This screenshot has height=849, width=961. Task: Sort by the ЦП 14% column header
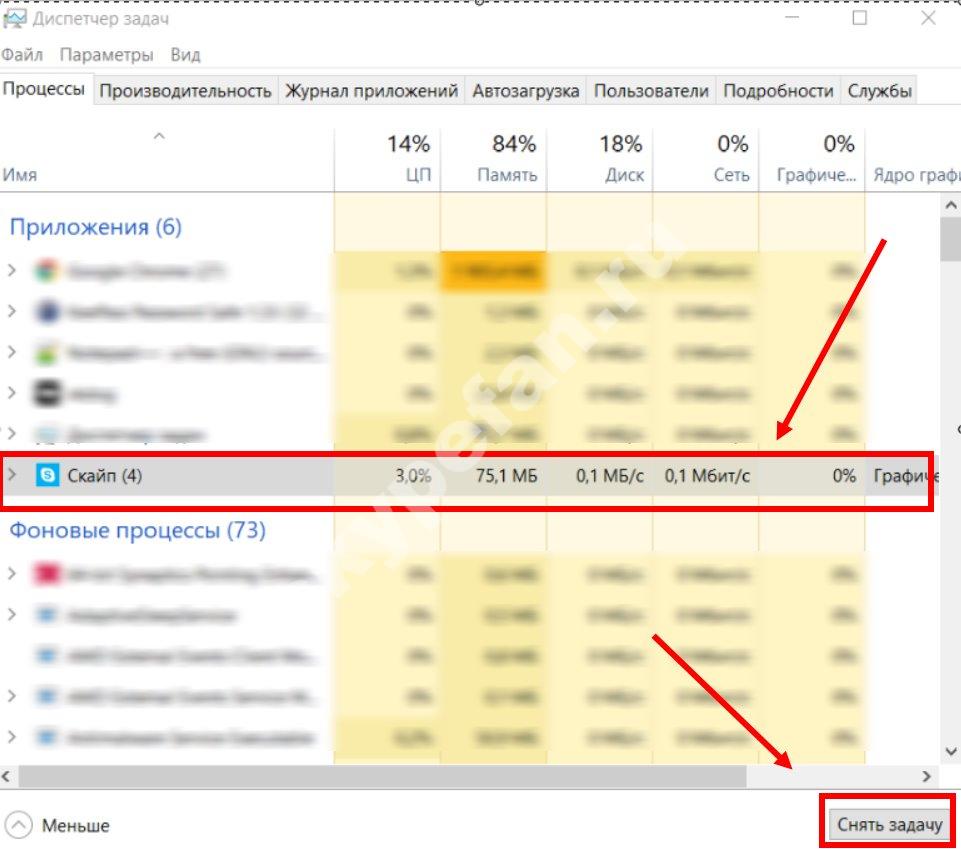pyautogui.click(x=387, y=160)
